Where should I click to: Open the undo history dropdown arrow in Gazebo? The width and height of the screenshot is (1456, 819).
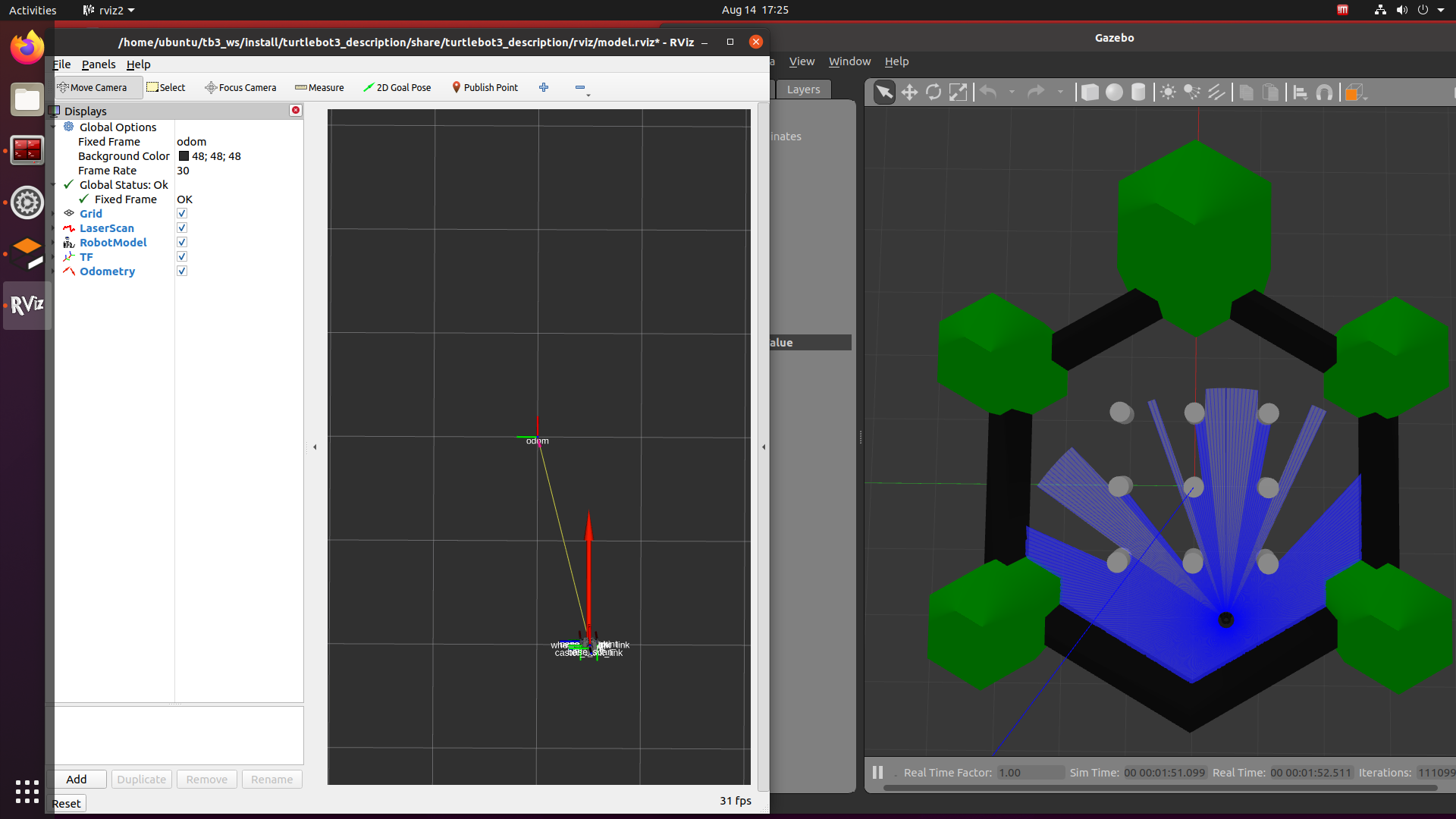(x=1012, y=93)
